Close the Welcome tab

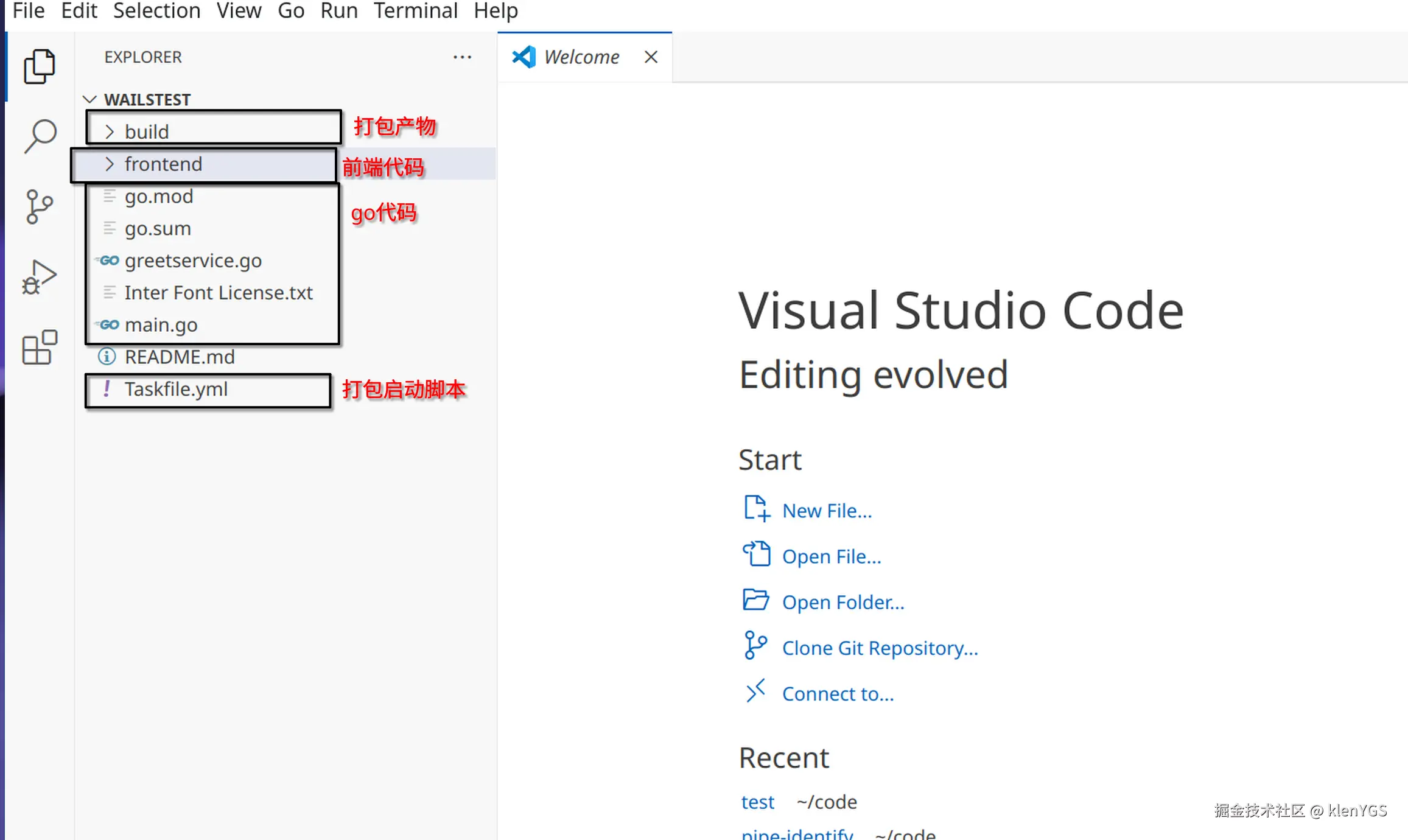tap(651, 57)
